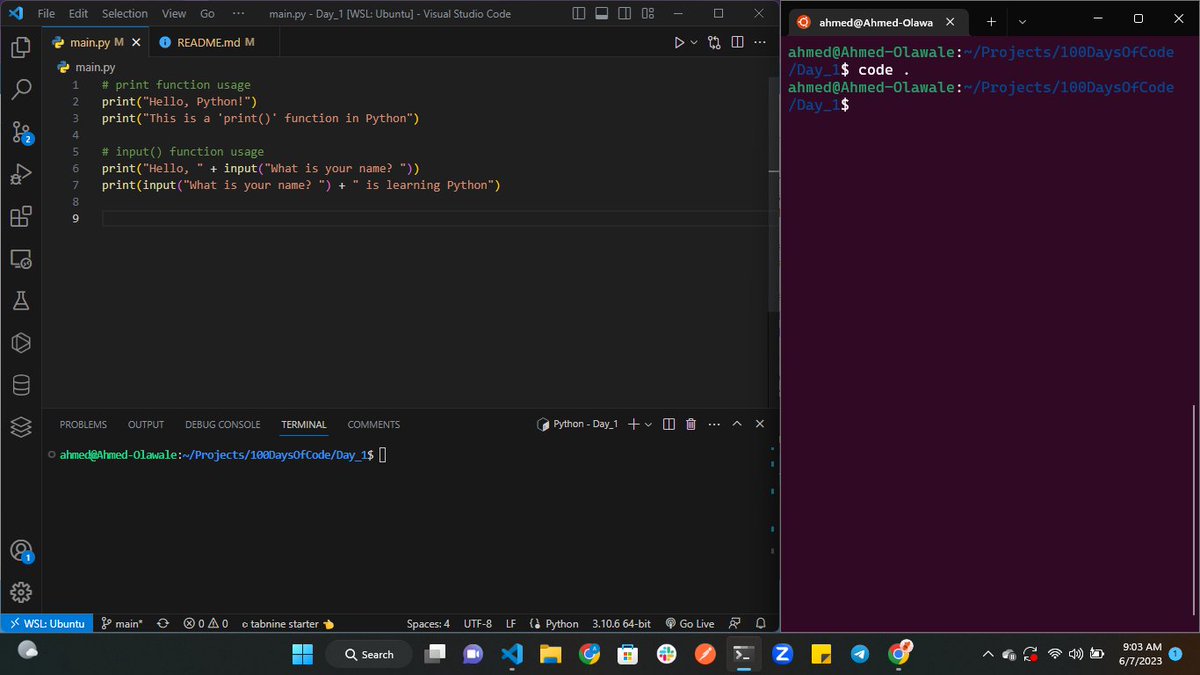Open the database icon view in activity bar
The height and width of the screenshot is (675, 1200).
(21, 385)
